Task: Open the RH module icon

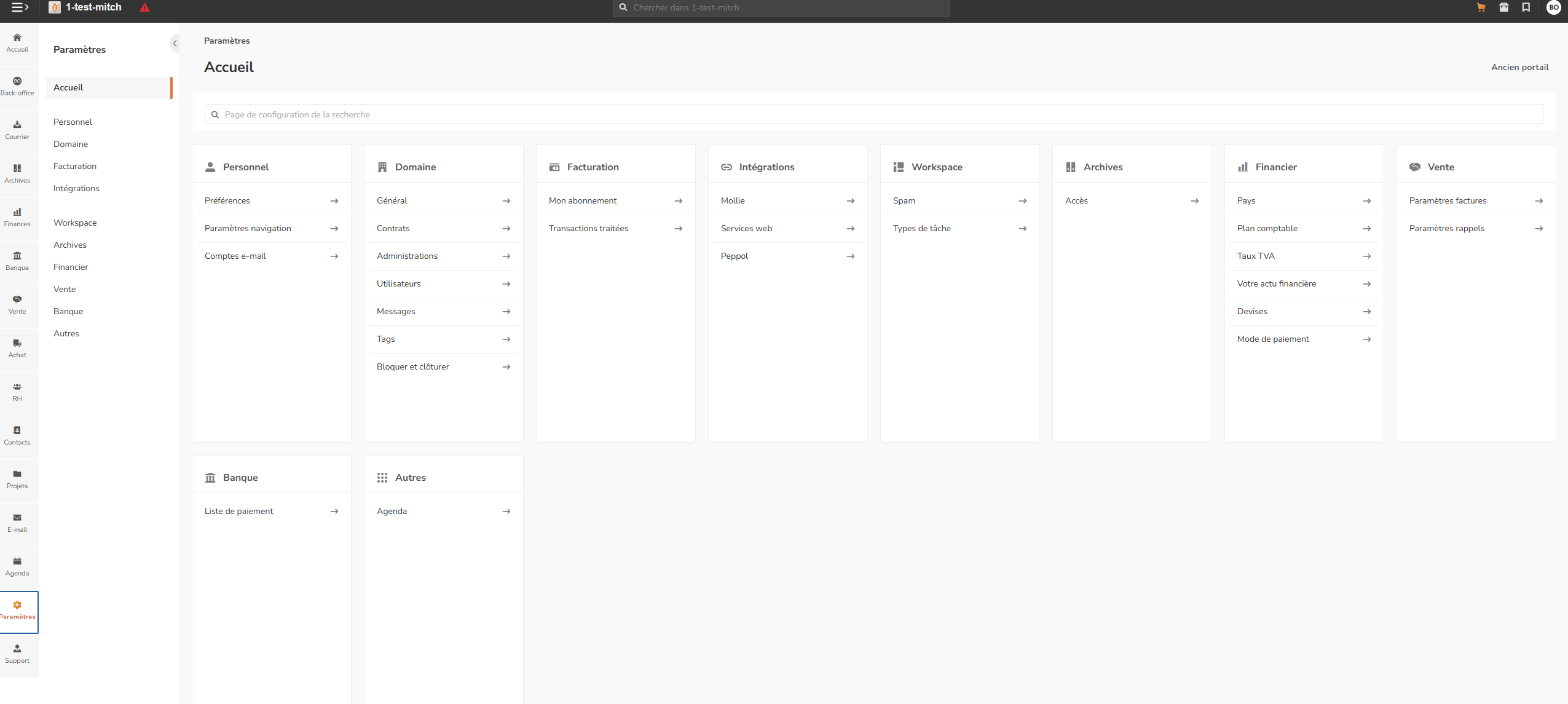Action: (x=17, y=392)
